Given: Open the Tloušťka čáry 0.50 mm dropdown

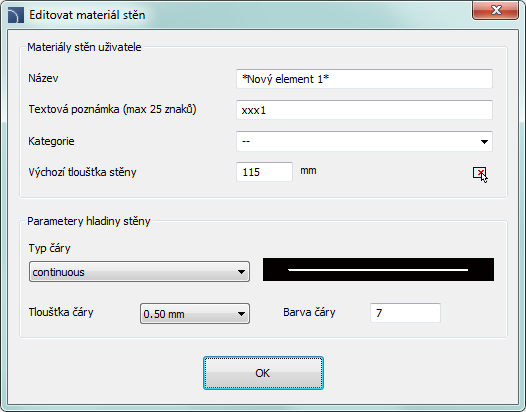Looking at the screenshot, I should tap(195, 314).
